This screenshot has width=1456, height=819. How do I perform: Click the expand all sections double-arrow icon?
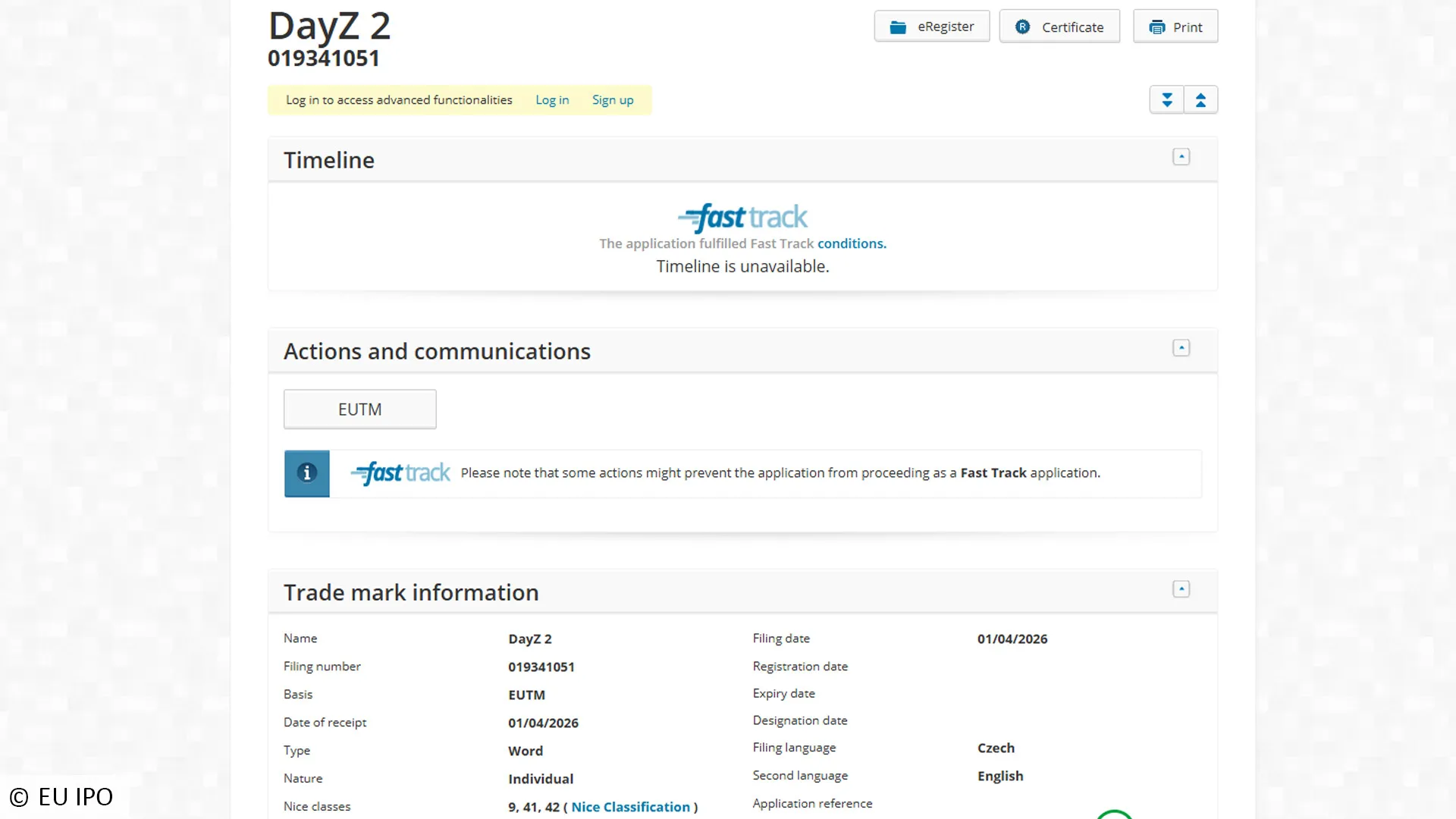[1167, 100]
